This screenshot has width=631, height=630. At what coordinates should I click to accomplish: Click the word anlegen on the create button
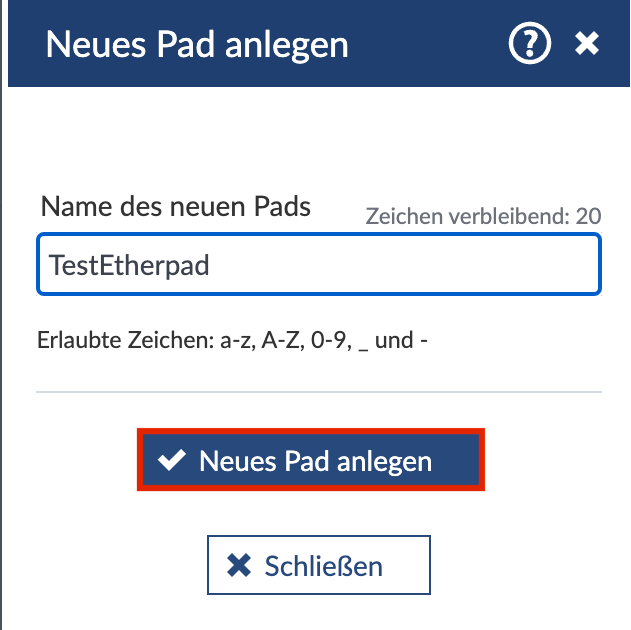(384, 461)
